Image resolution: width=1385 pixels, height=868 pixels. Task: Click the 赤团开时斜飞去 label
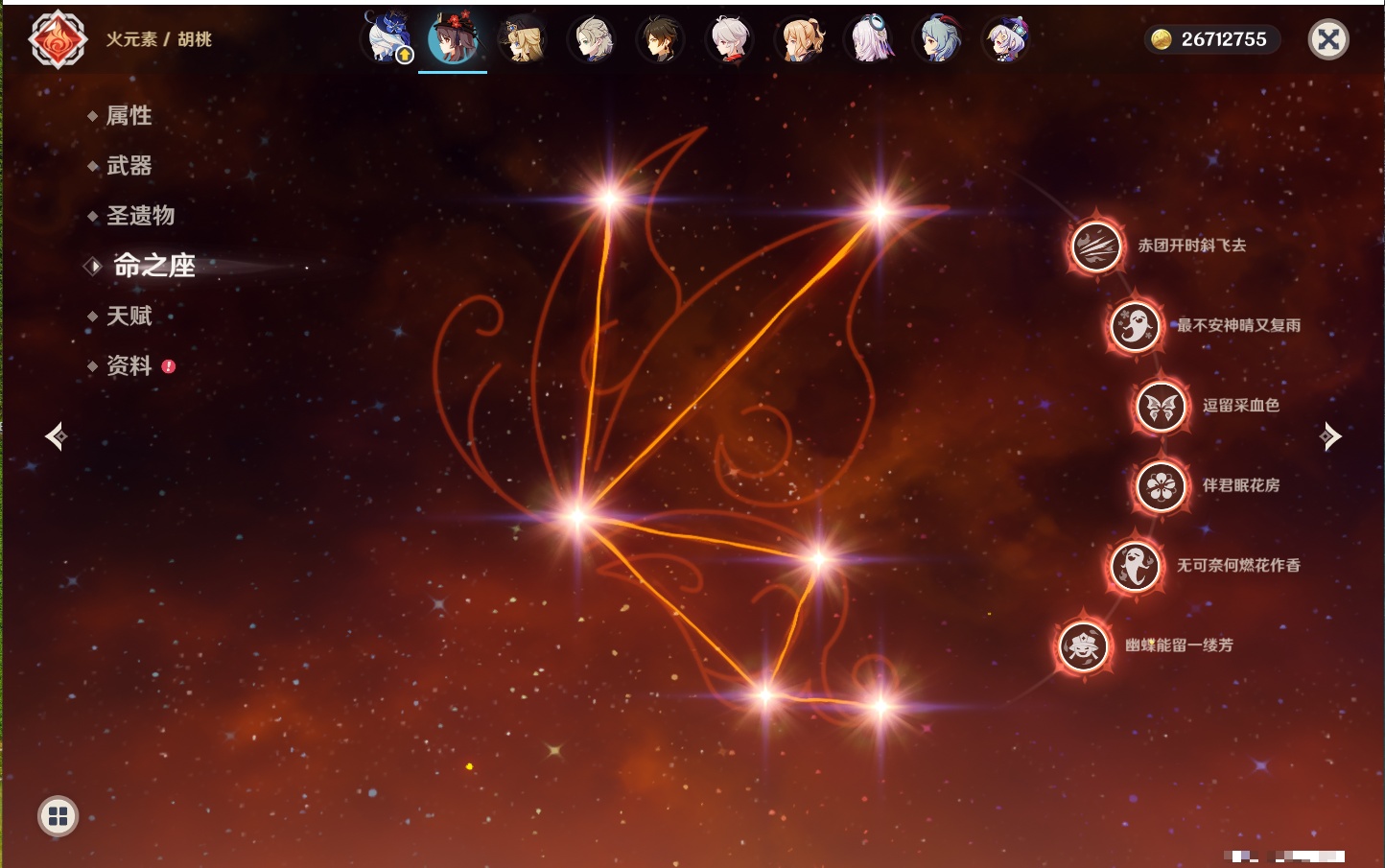click(1192, 246)
